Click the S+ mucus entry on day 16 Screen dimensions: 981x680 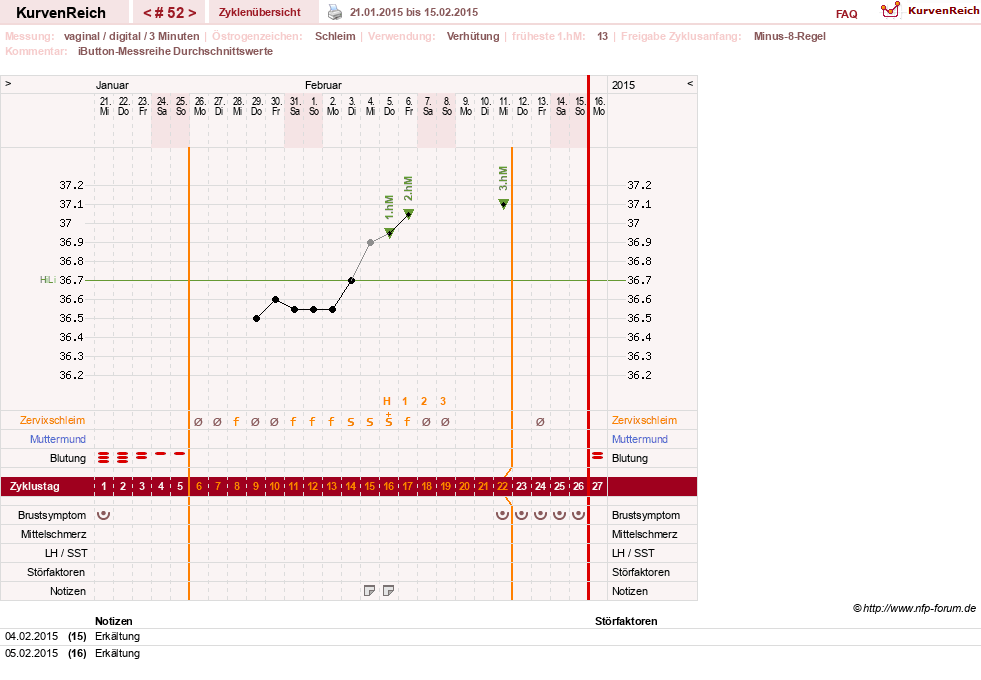[x=389, y=420]
